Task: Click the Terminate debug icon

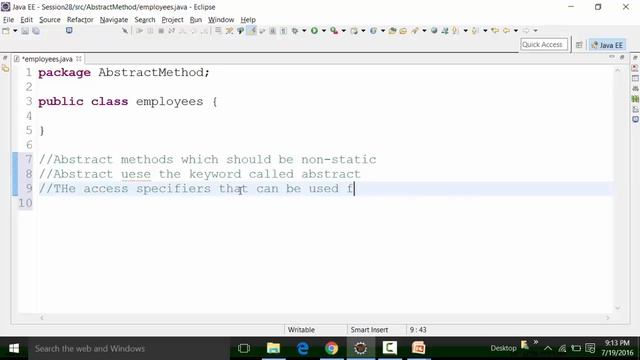Action: click(161, 31)
